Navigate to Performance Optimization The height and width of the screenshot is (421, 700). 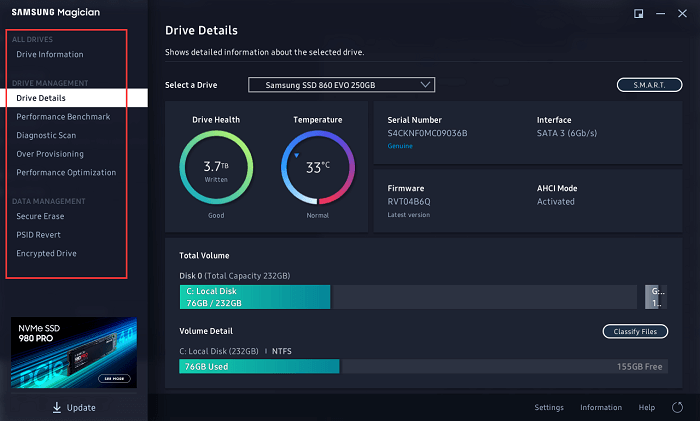(66, 172)
